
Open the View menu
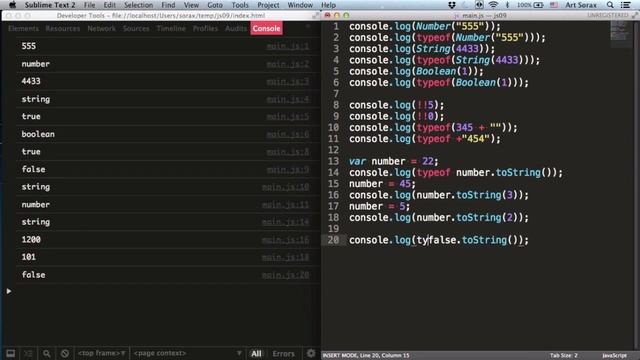pos(191,5)
